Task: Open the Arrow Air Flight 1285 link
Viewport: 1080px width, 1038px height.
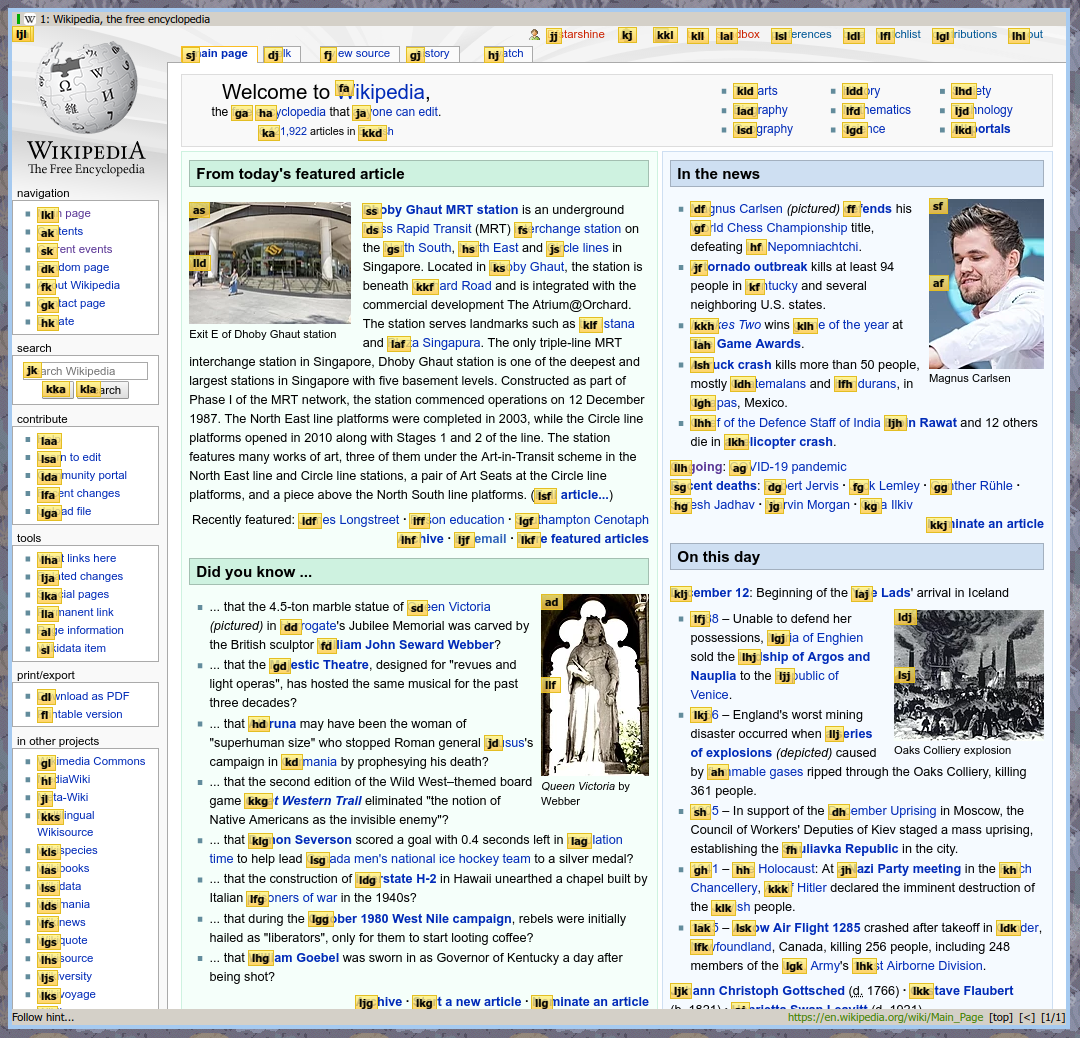Action: pyautogui.click(x=796, y=927)
